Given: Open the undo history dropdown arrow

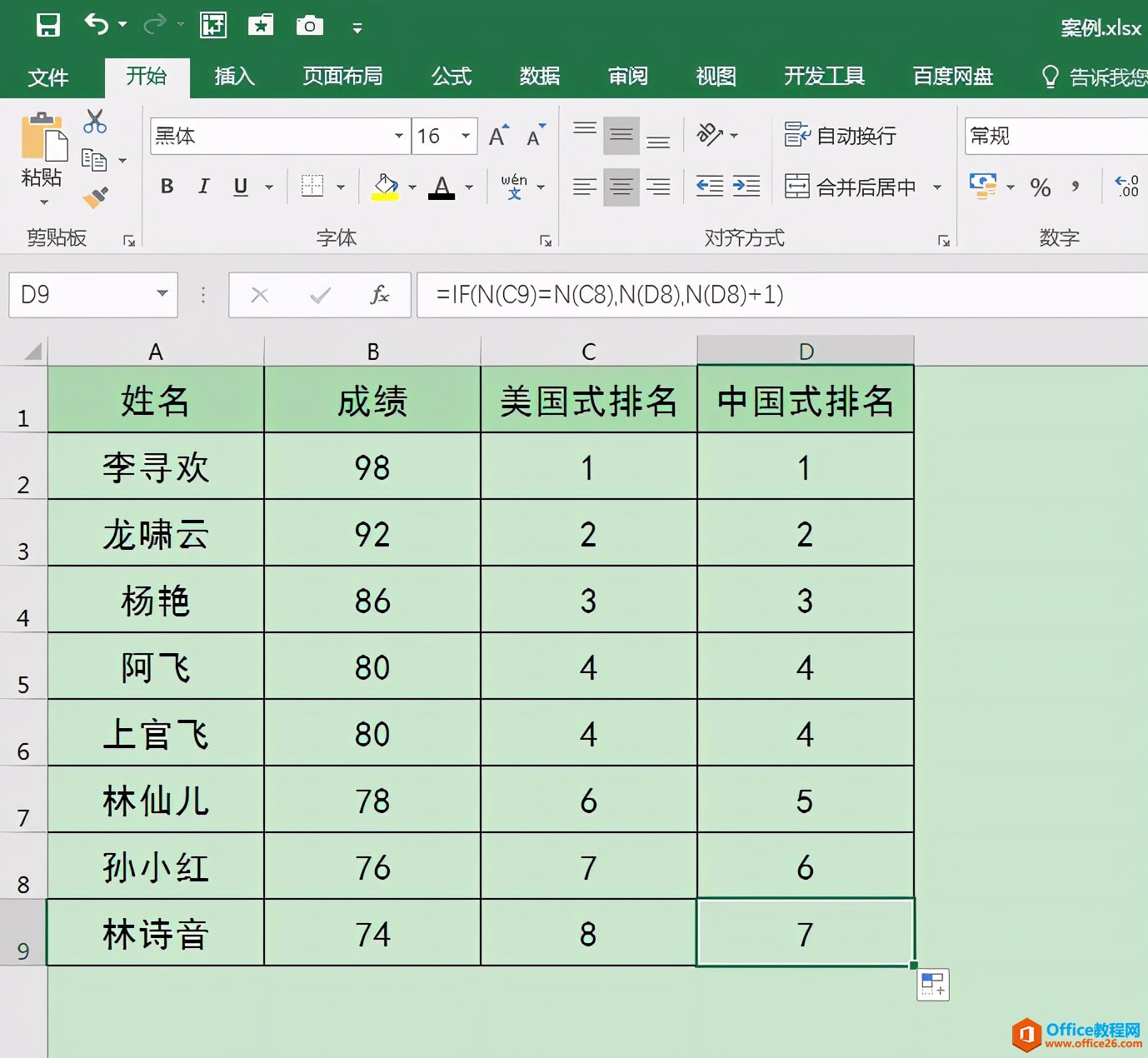Looking at the screenshot, I should [x=122, y=25].
